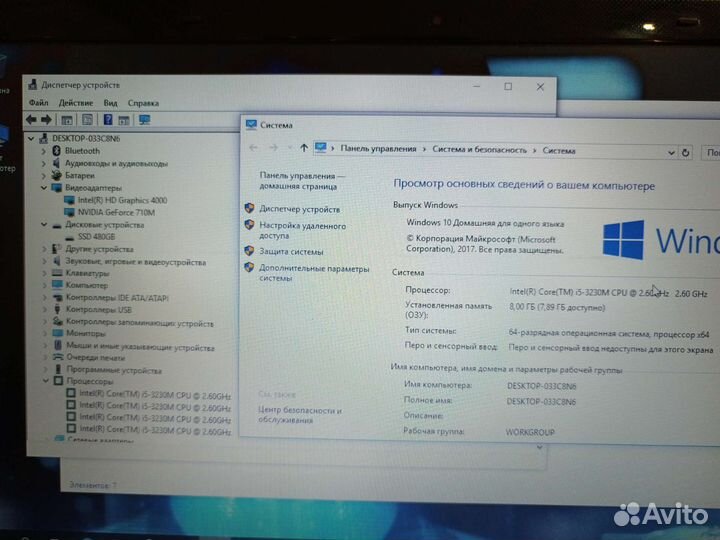Screen dimensions: 720x540
Task: Open Настройка удаленного доступа link
Action: (303, 231)
